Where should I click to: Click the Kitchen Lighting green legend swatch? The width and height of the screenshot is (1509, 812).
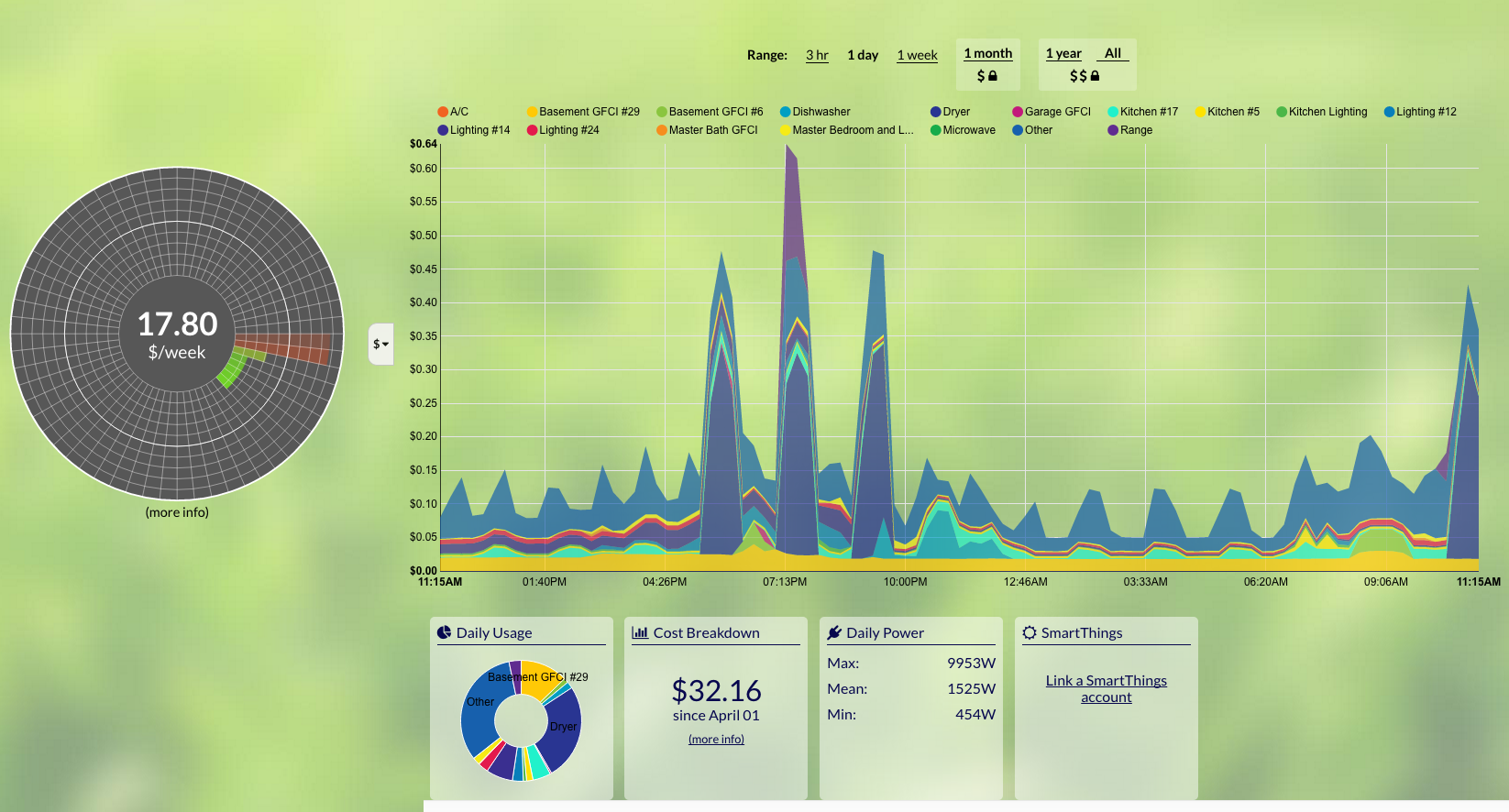click(x=1282, y=112)
